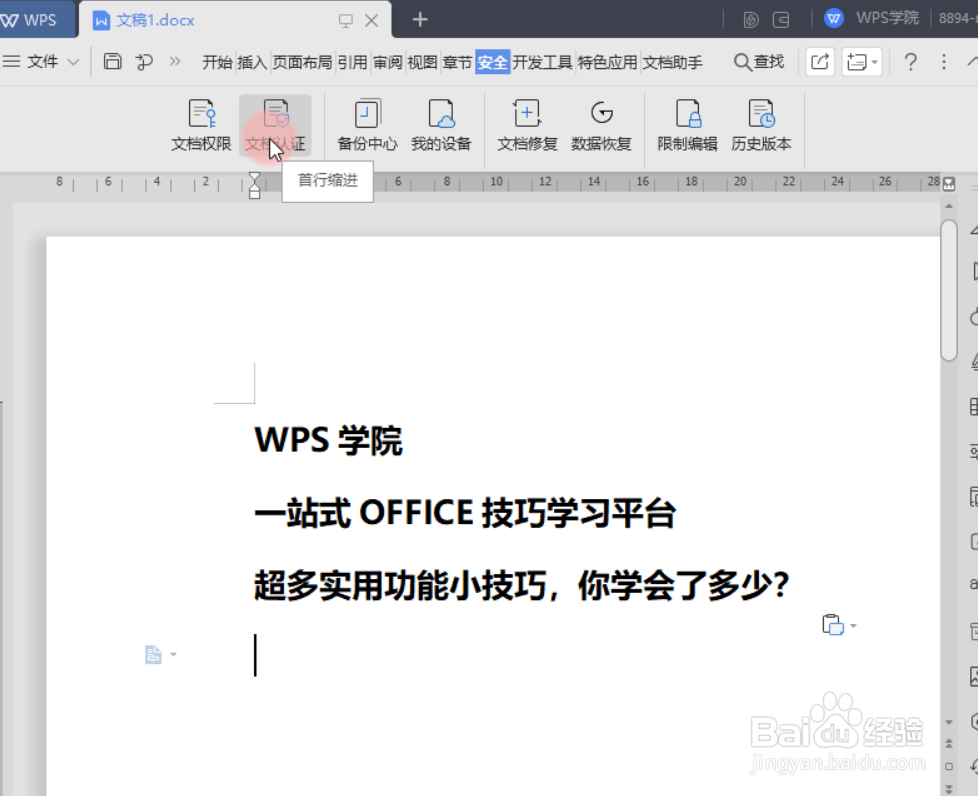
Task: Click the wallet icon in title bar
Action: [781, 20]
